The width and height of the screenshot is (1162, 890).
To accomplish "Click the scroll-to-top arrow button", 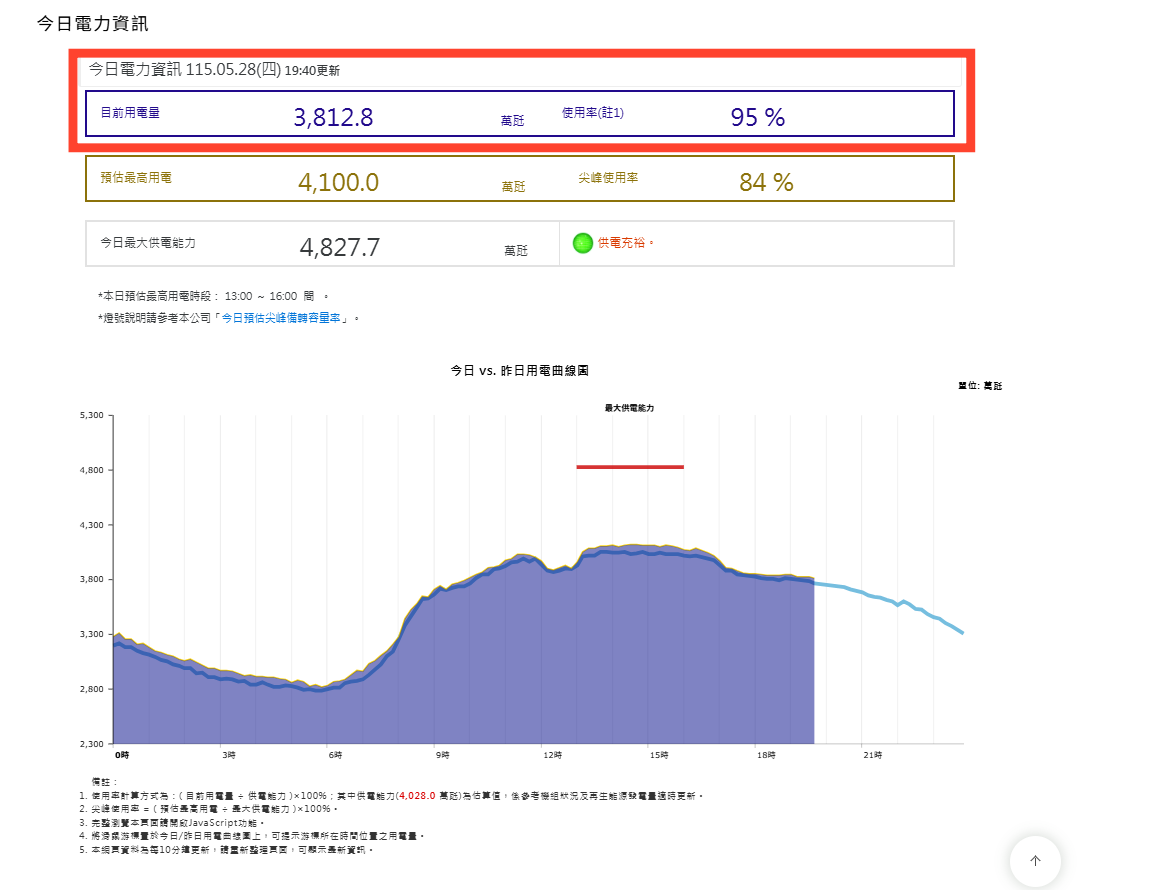I will pyautogui.click(x=1035, y=860).
